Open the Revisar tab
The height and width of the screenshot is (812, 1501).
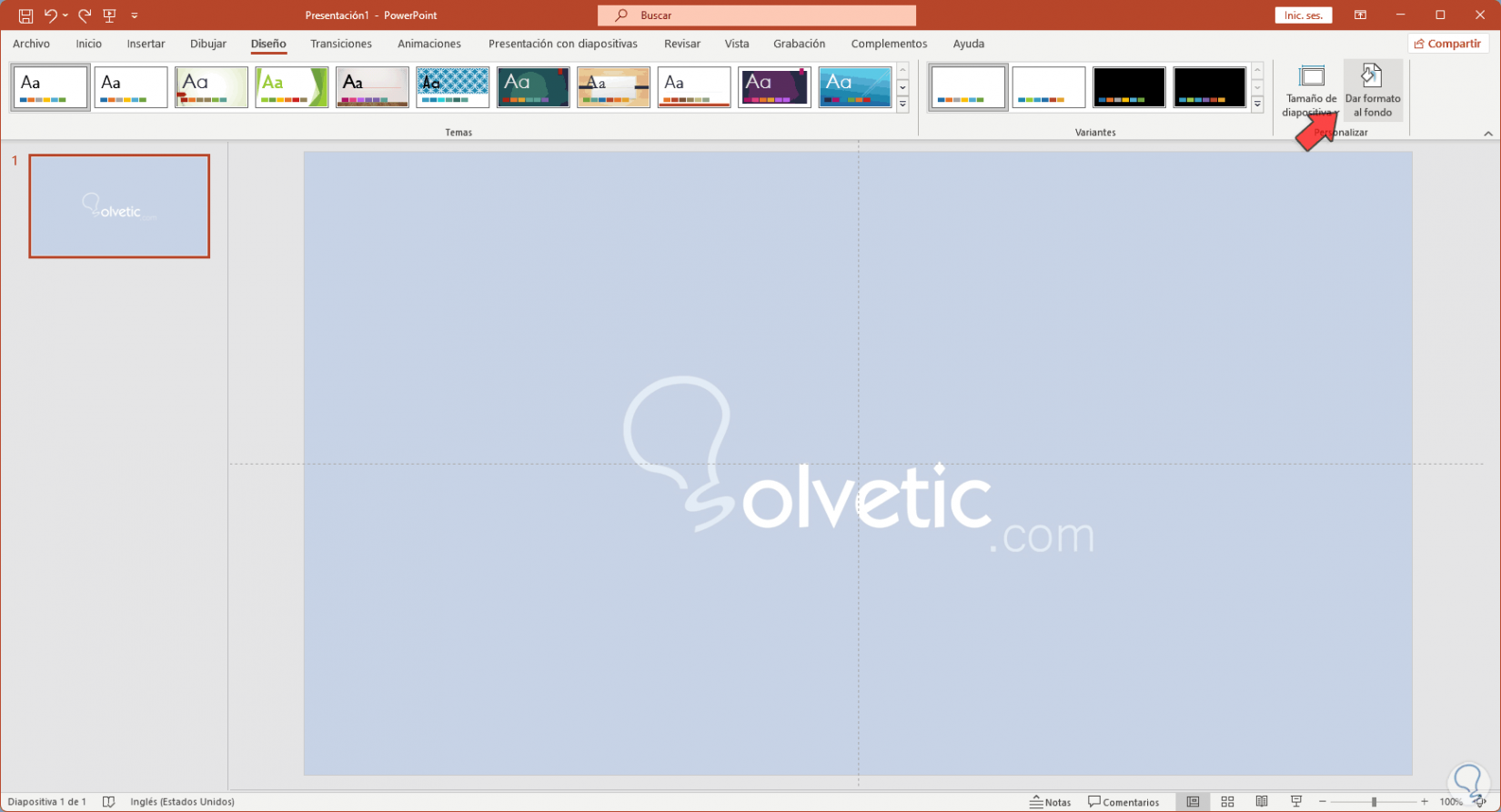click(x=682, y=44)
